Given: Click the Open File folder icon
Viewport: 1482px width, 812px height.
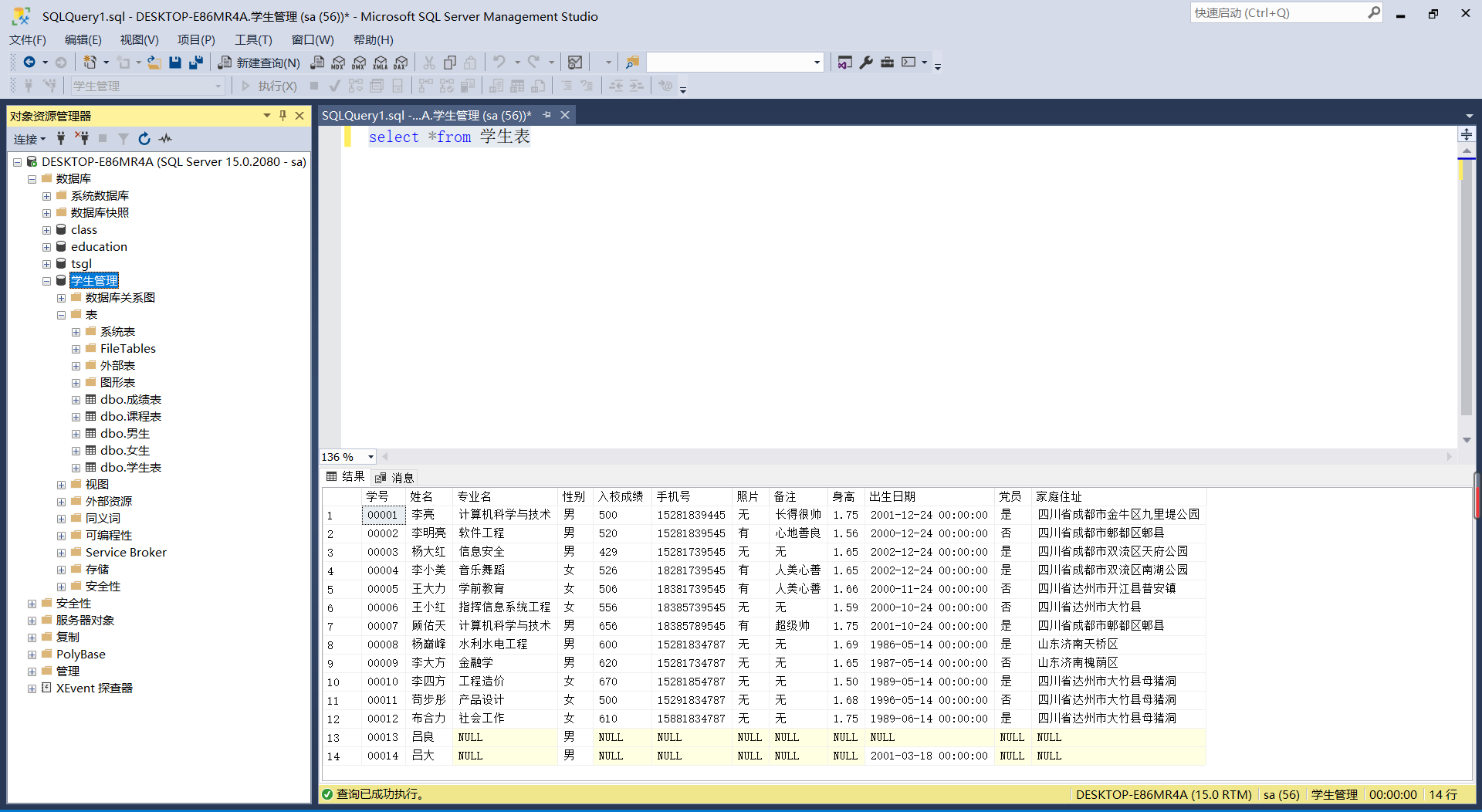Looking at the screenshot, I should tap(154, 63).
